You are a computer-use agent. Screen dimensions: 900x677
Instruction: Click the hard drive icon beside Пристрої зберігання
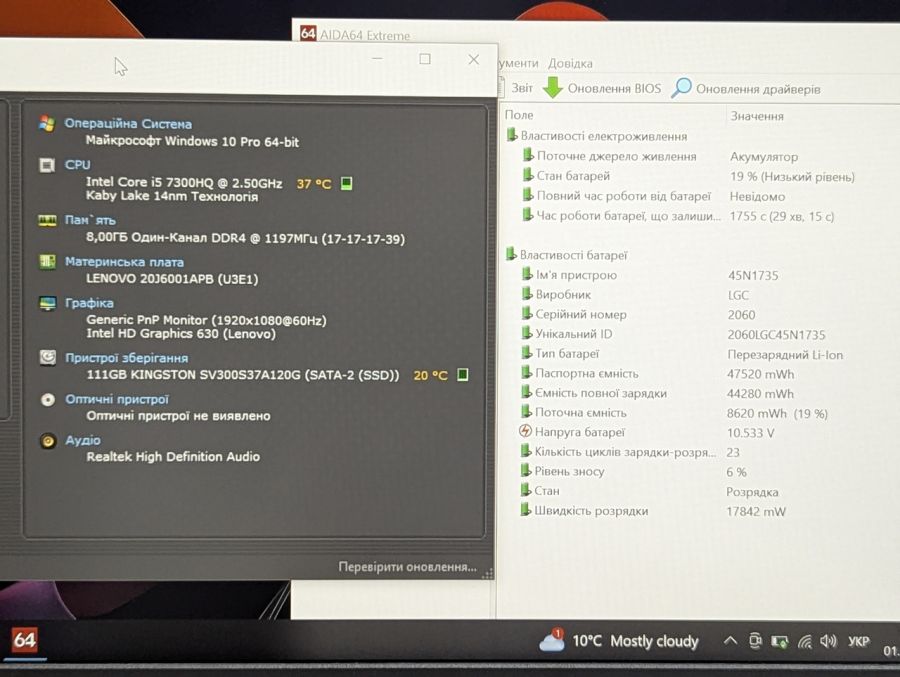(x=48, y=358)
